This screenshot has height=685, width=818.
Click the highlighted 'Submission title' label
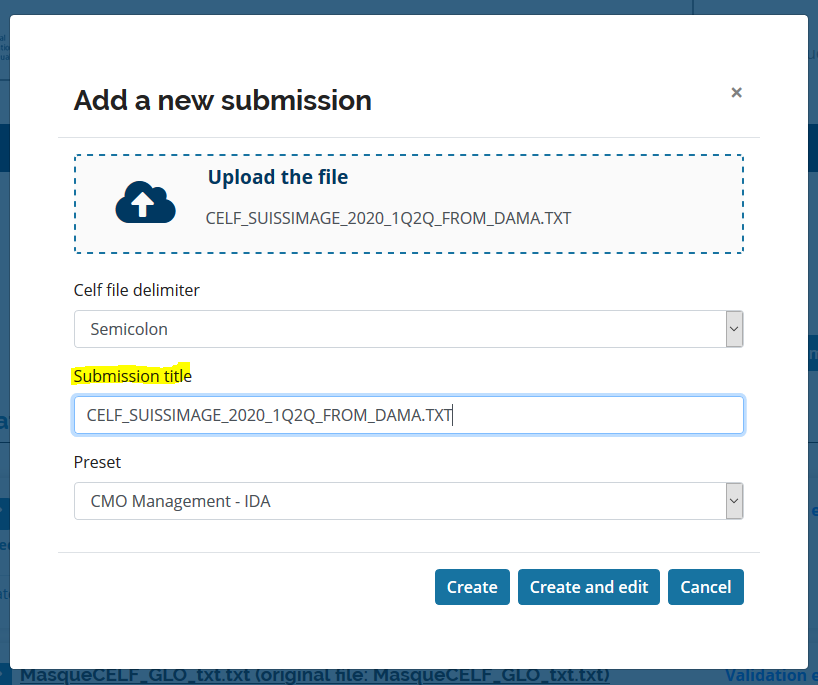pyautogui.click(x=132, y=376)
